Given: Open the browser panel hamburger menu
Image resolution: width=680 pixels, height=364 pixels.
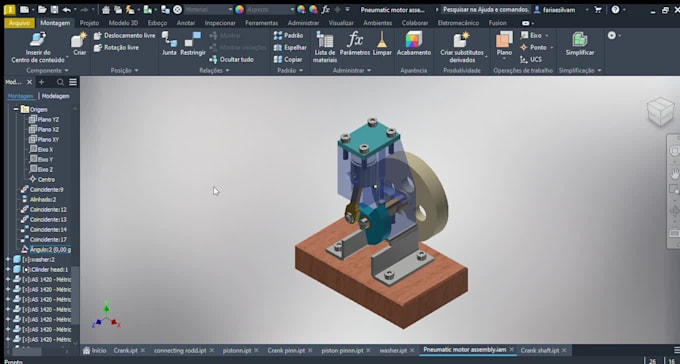Looking at the screenshot, I should coord(73,82).
